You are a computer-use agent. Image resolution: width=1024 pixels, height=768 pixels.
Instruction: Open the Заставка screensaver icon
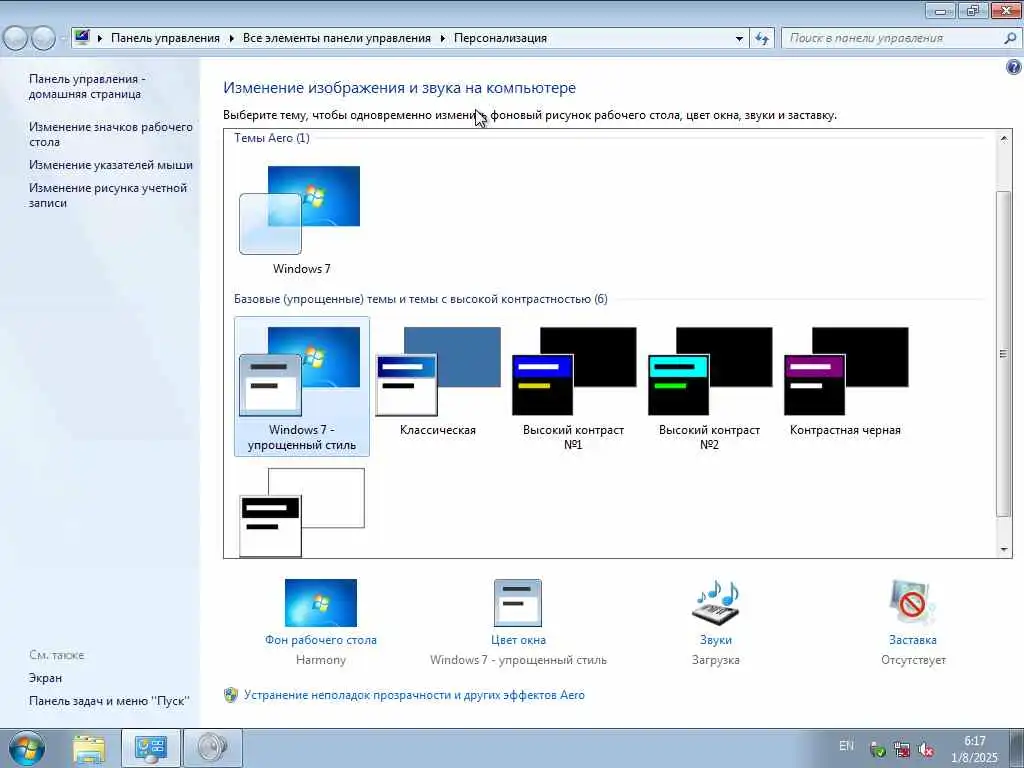click(x=913, y=603)
